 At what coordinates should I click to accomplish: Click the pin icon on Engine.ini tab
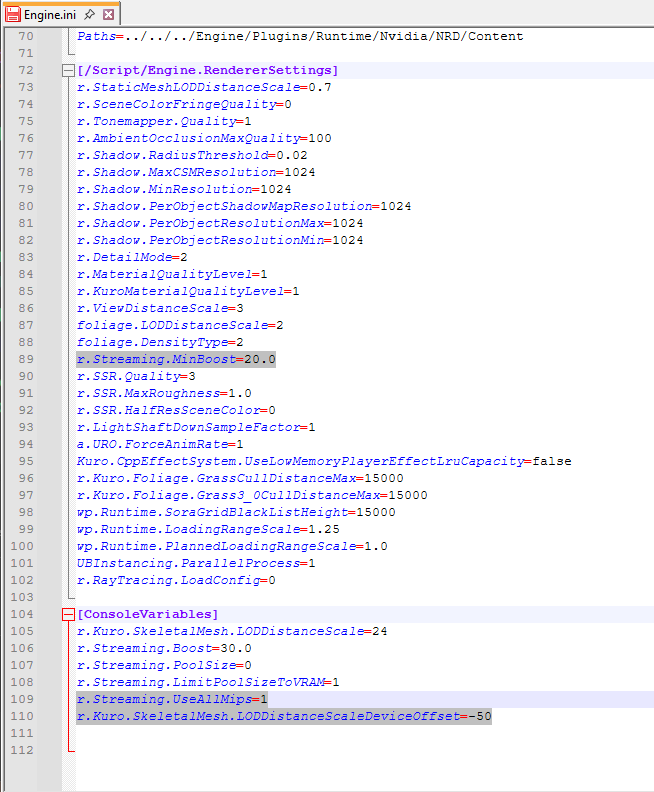click(89, 14)
